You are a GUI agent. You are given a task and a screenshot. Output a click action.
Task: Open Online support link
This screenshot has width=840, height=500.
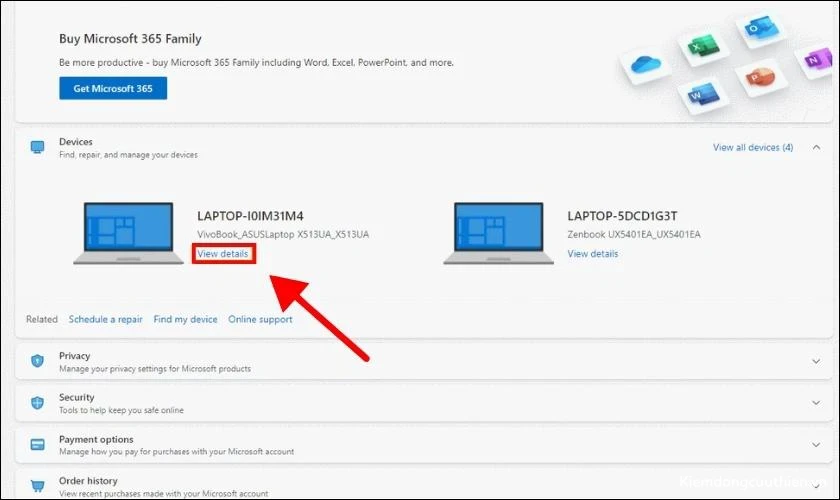[x=260, y=319]
